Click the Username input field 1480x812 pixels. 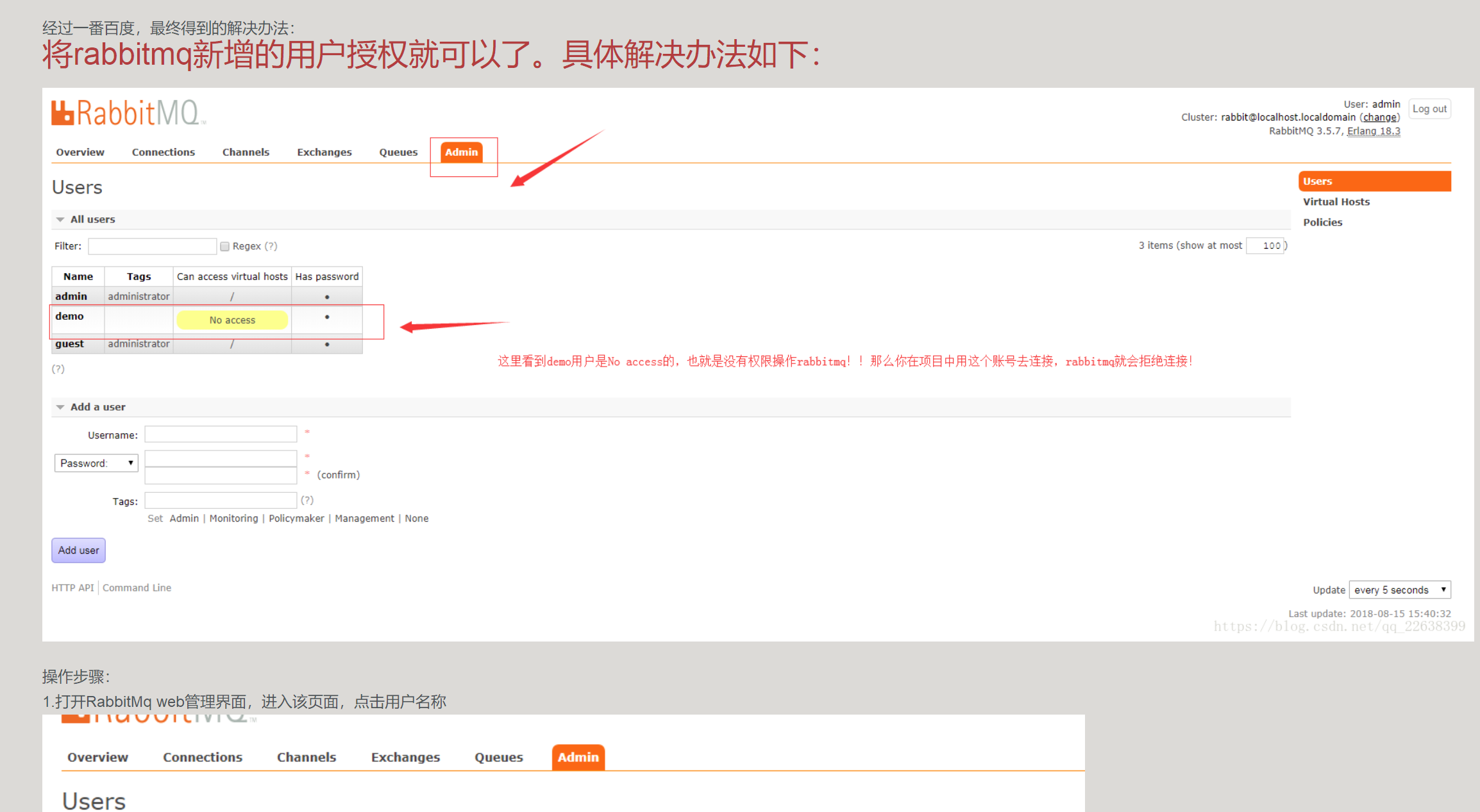tap(221, 435)
